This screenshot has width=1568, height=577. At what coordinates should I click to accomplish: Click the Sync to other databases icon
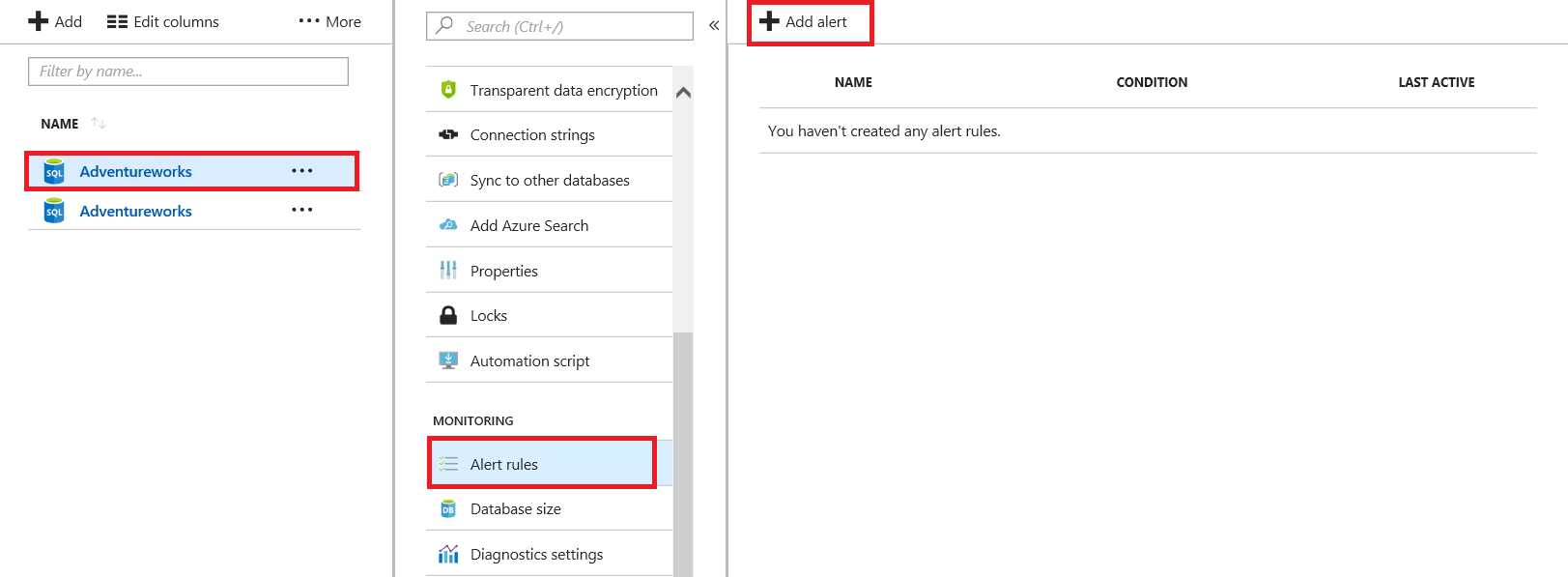pos(448,180)
